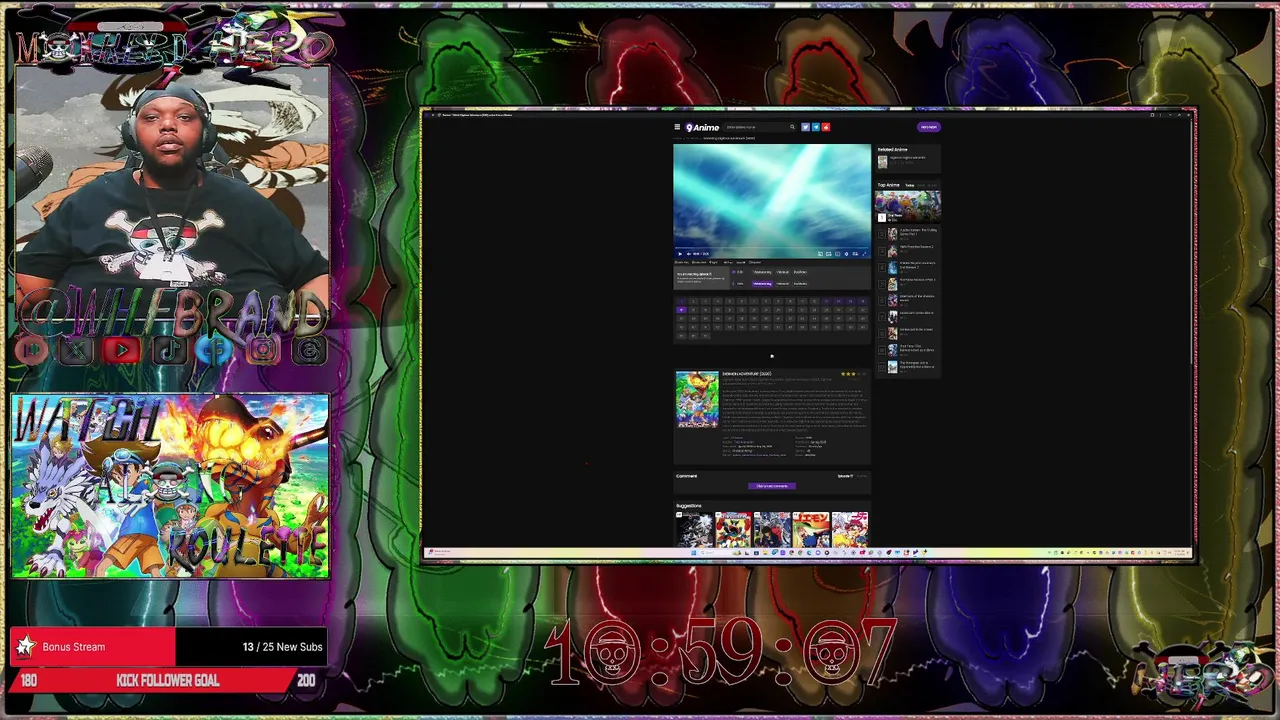Open the video player settings gear

[846, 254]
